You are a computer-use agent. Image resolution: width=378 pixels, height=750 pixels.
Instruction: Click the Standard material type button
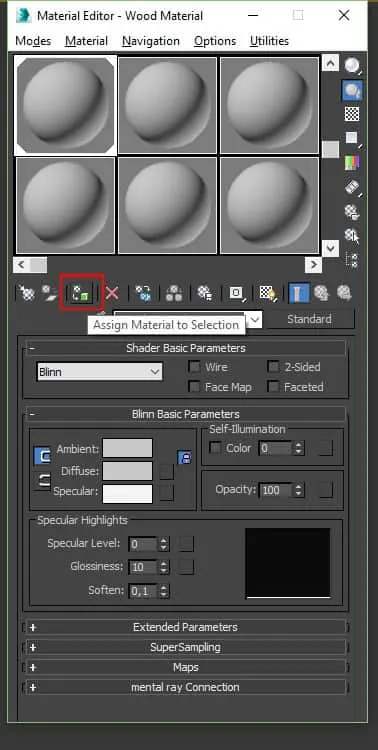pyautogui.click(x=309, y=319)
